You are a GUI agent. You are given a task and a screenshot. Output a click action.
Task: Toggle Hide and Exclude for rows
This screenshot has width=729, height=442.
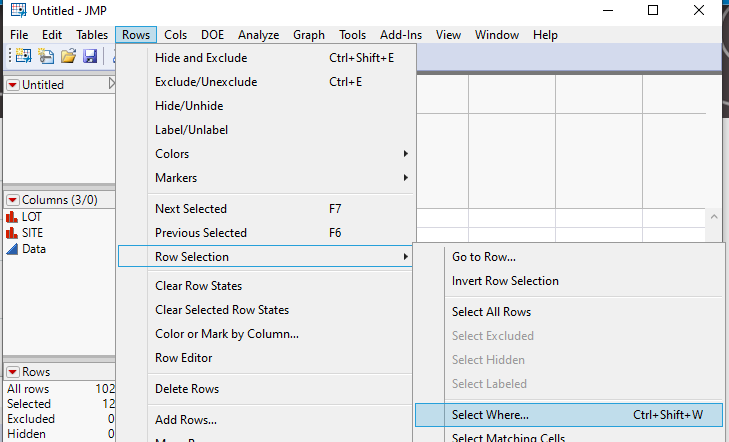[201, 58]
